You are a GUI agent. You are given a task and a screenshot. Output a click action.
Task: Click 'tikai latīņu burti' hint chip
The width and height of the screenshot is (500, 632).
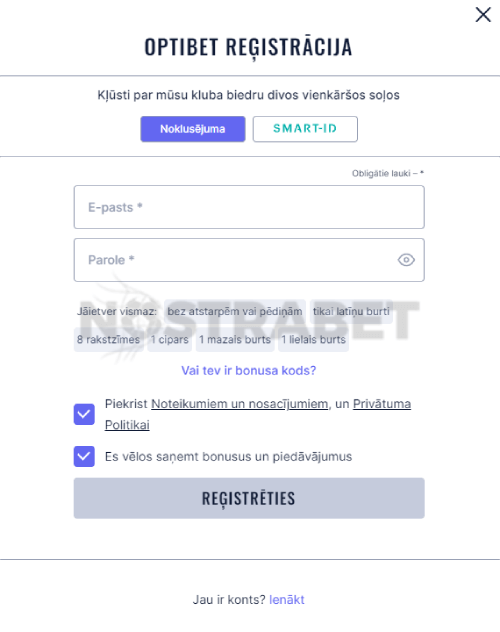point(351,311)
